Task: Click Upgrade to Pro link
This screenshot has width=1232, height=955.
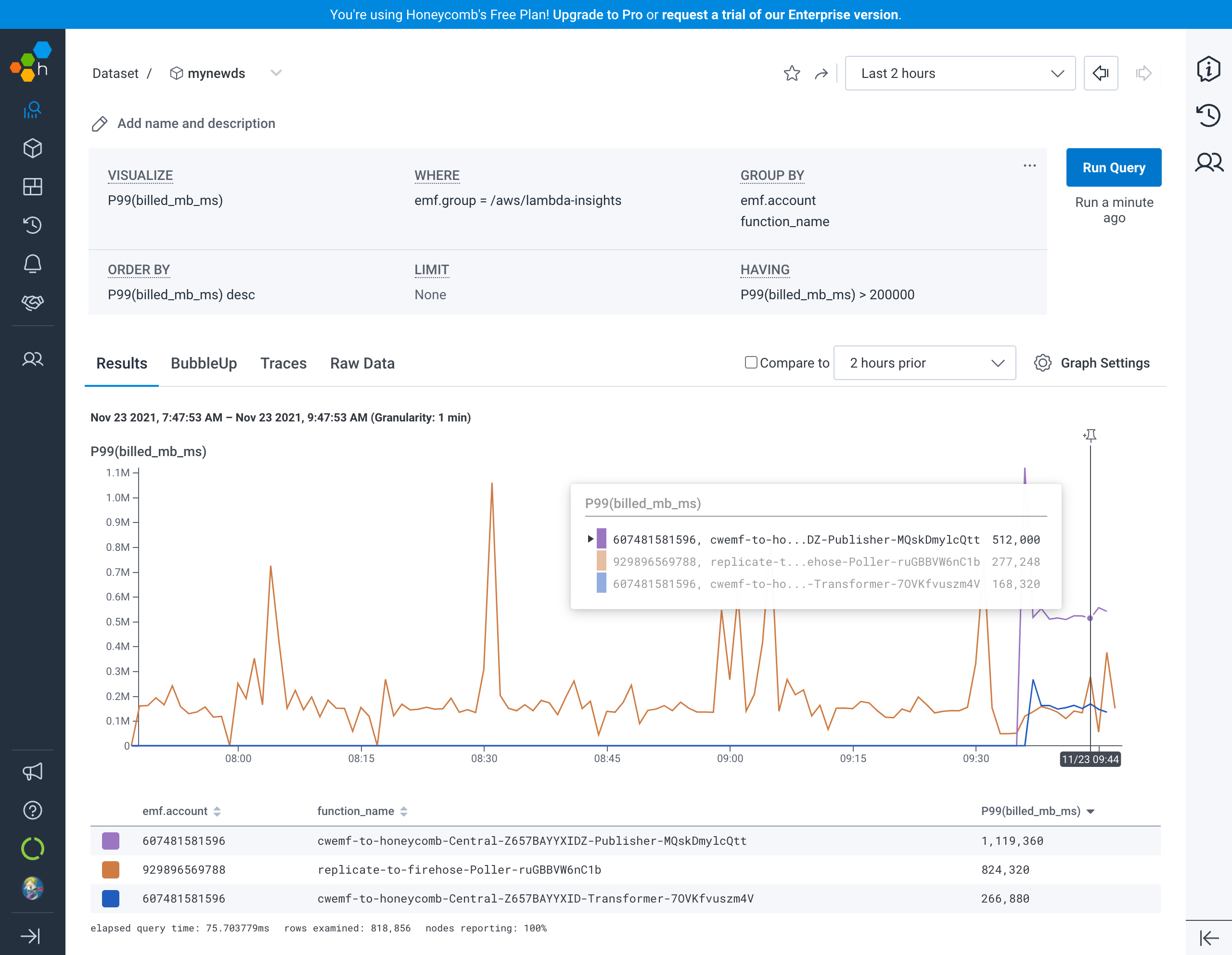Action: [597, 14]
